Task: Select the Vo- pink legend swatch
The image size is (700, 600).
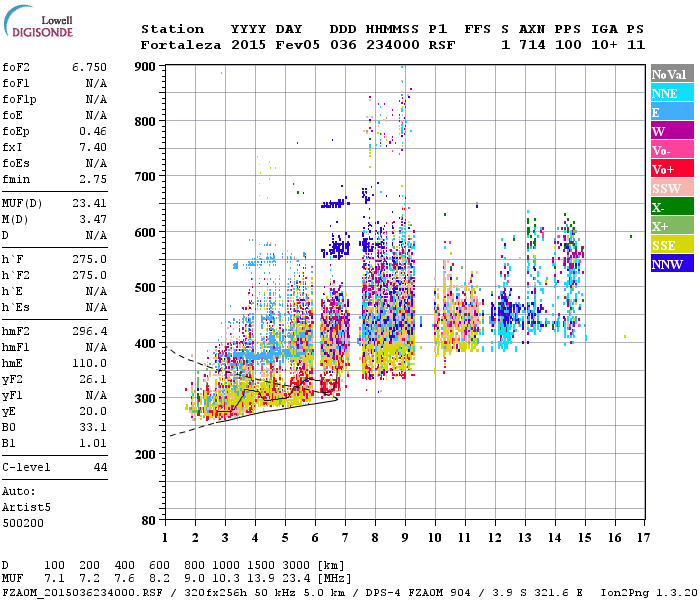Action: click(672, 150)
